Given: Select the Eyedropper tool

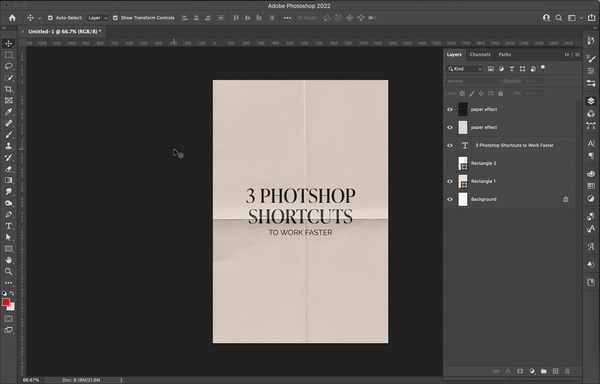Looking at the screenshot, I should pos(8,112).
